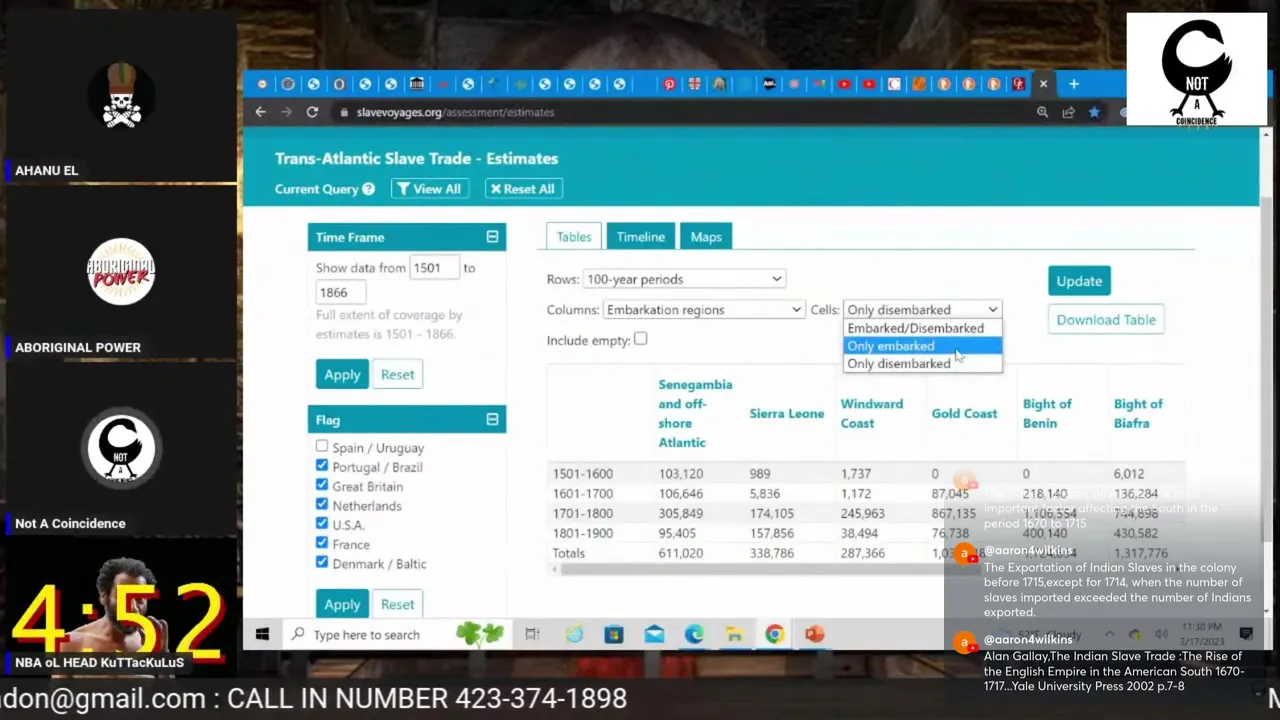
Task: Click the browser address bar URL
Action: pyautogui.click(x=455, y=112)
